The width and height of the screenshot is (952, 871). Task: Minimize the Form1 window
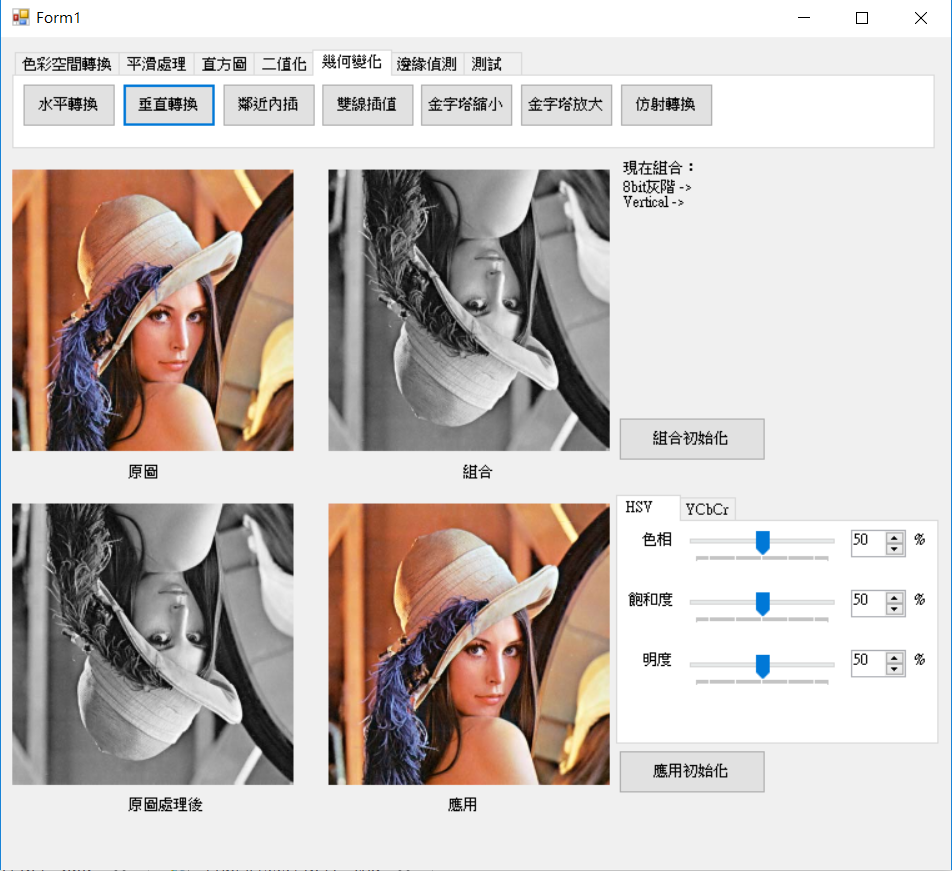tap(804, 18)
